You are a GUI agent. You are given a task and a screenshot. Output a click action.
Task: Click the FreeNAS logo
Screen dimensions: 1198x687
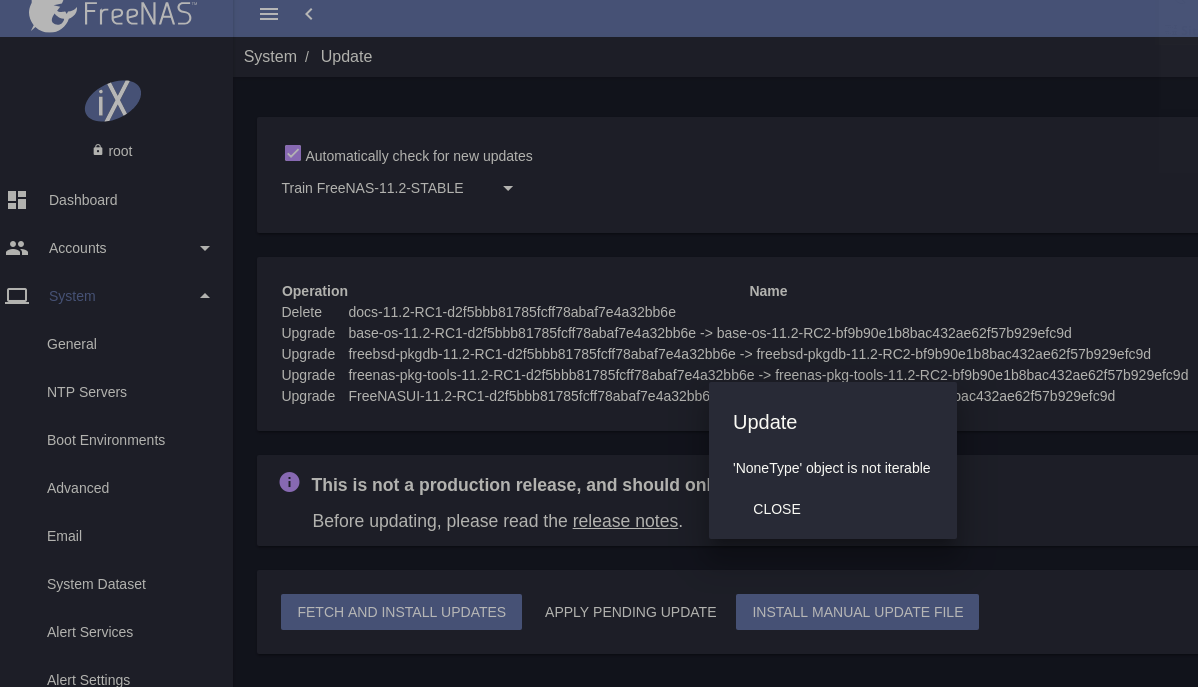112,15
